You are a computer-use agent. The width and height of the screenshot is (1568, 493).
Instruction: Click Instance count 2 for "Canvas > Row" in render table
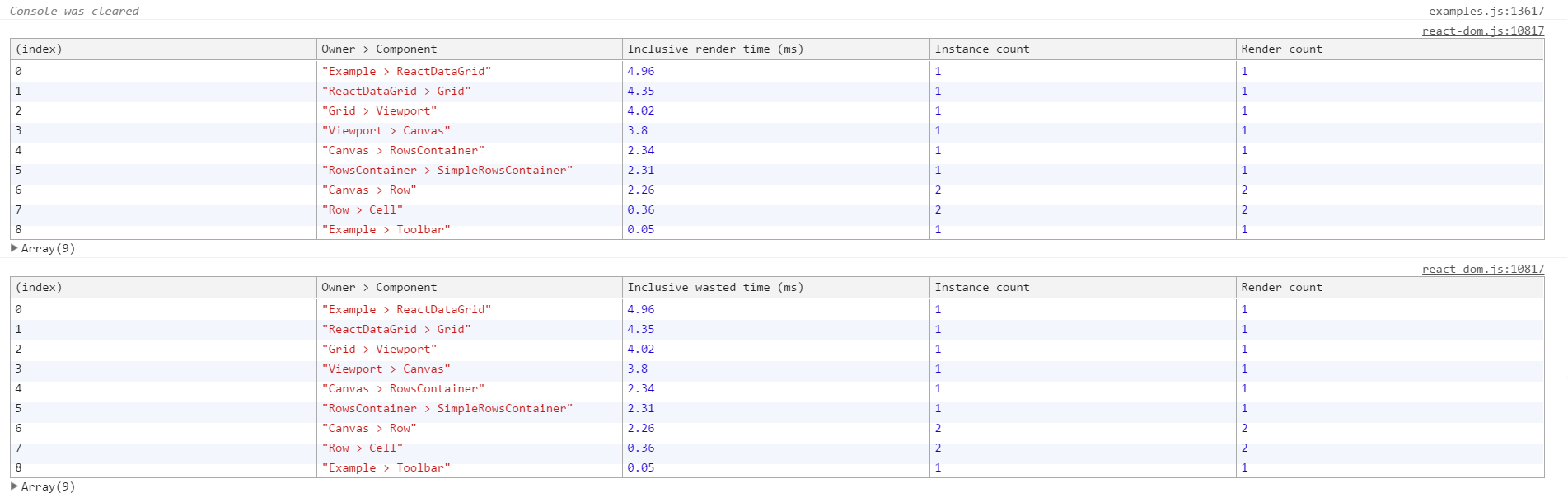coord(938,190)
